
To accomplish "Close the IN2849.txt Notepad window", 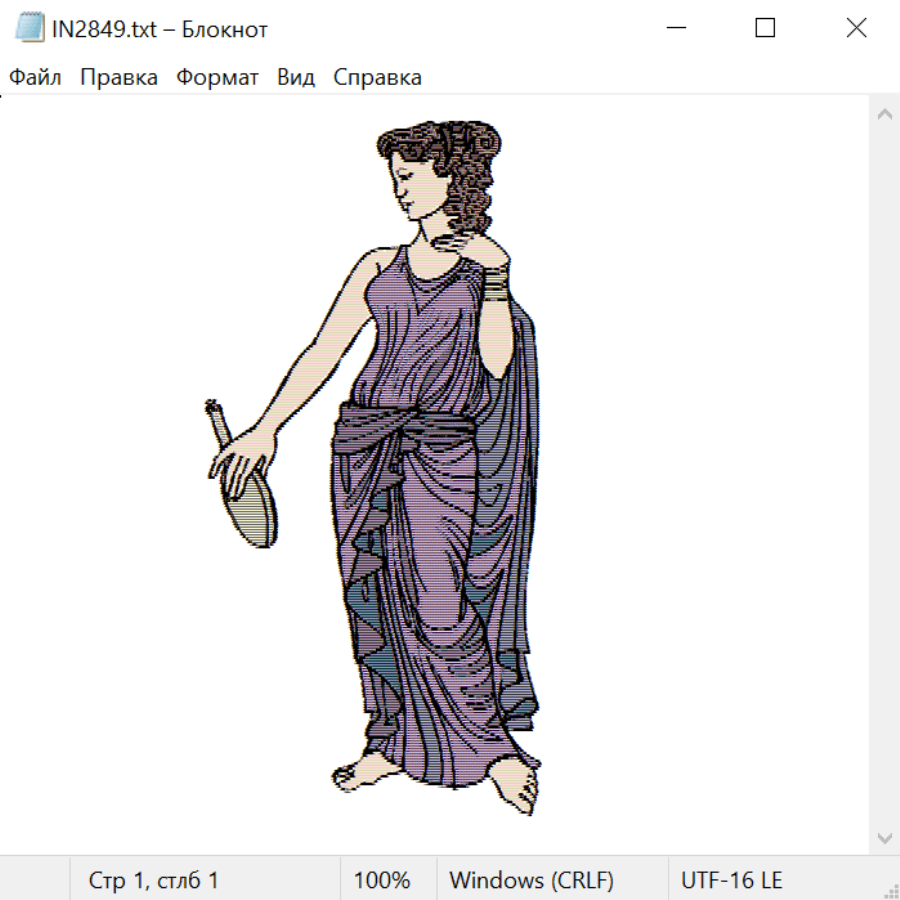I will tap(856, 29).
